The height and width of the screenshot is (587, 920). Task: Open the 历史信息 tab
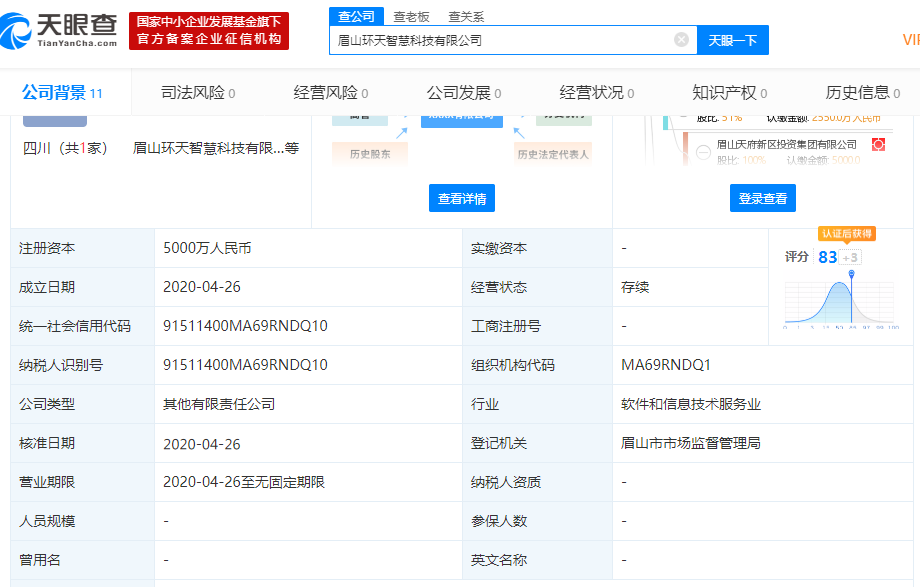coord(862,93)
